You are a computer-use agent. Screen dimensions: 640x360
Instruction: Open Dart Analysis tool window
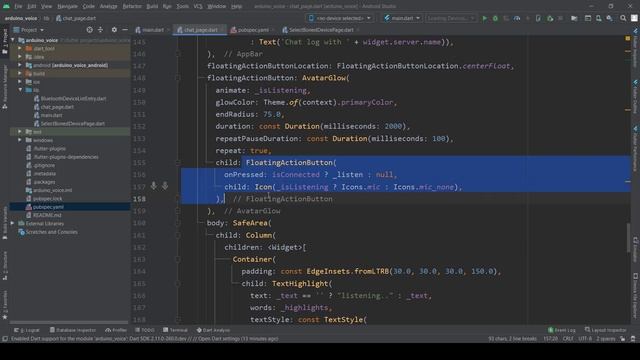coord(213,330)
